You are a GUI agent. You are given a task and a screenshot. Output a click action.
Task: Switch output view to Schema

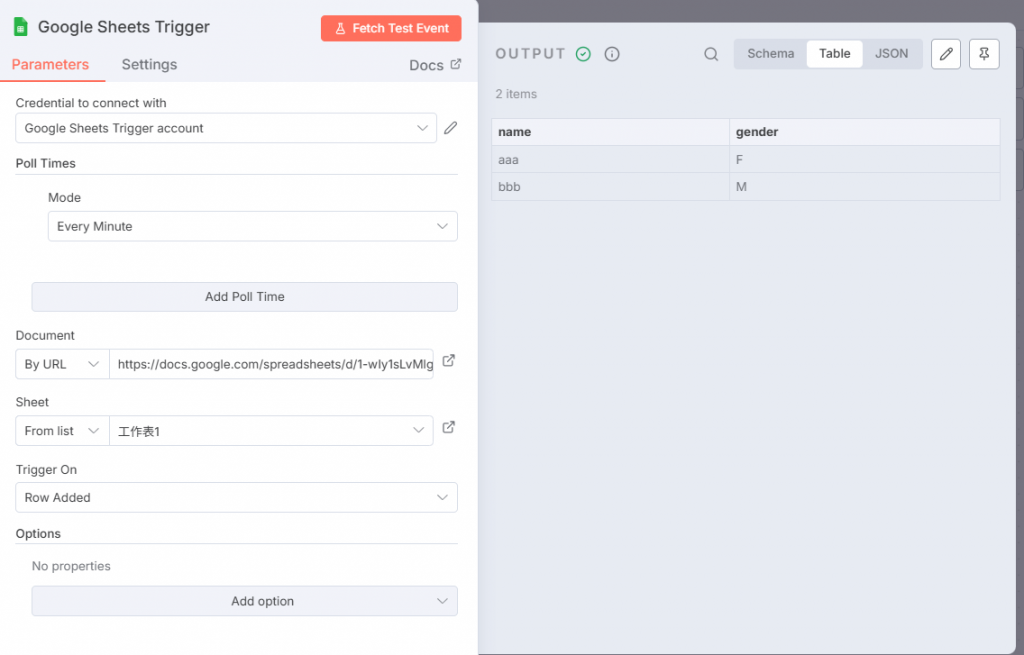coord(771,54)
